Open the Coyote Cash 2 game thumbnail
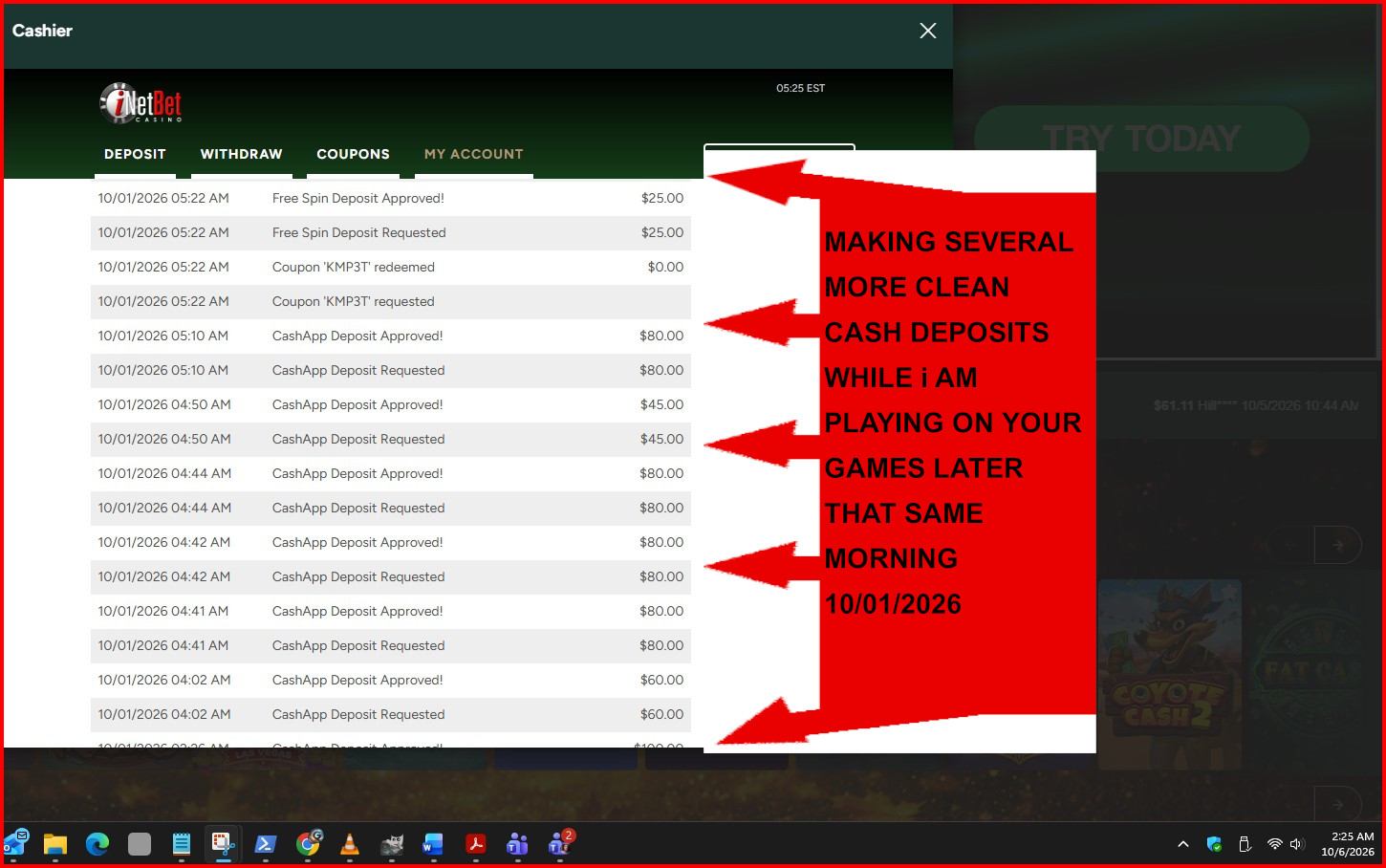Screen dimensions: 1386x868 [x=1168, y=675]
